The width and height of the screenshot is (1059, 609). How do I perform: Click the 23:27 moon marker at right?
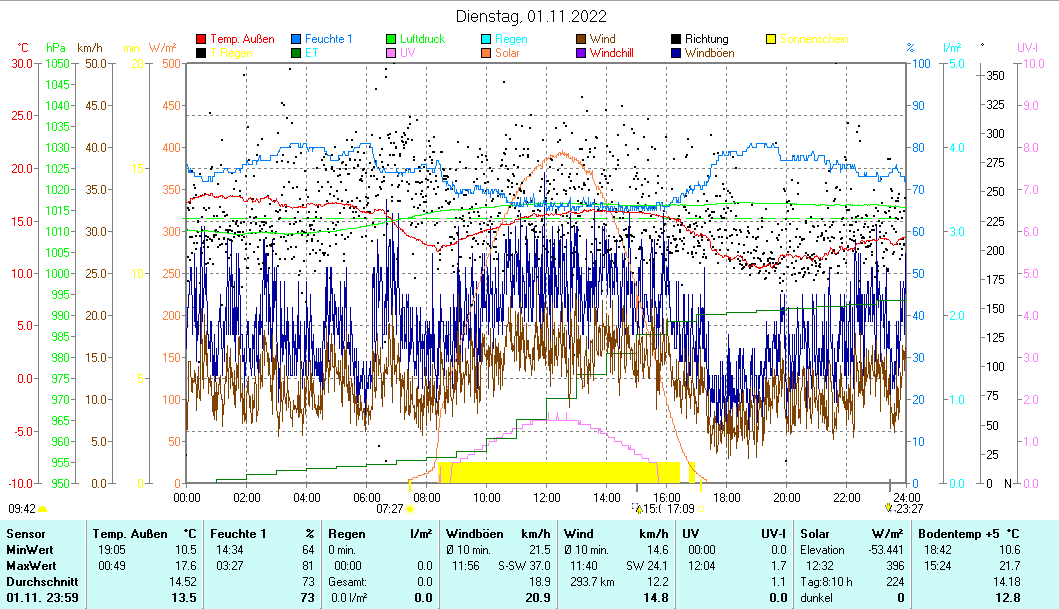click(904, 508)
